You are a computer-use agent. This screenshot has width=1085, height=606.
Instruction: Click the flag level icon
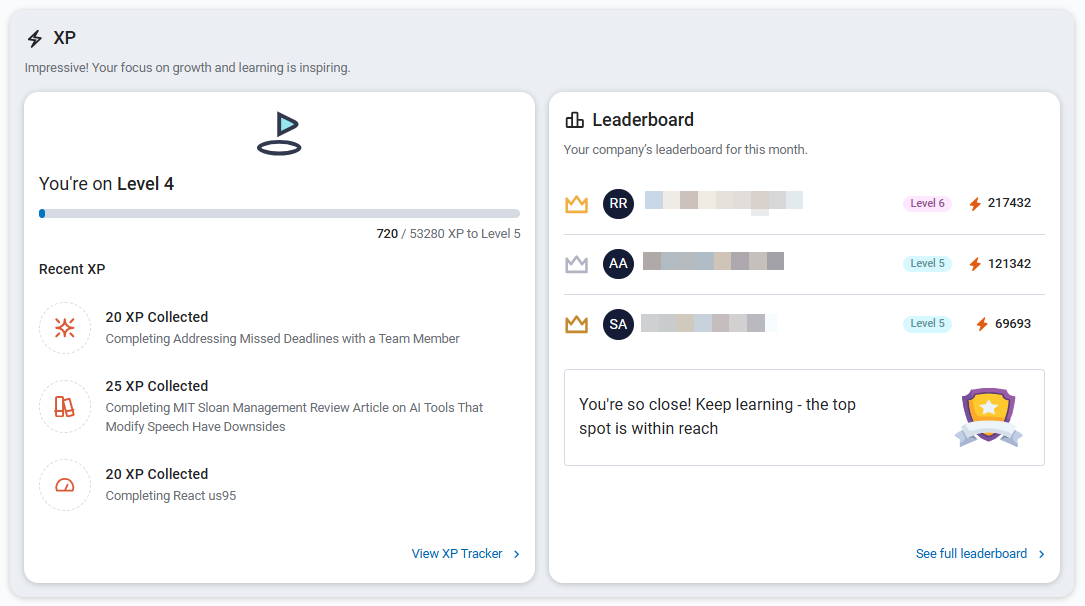pos(279,134)
